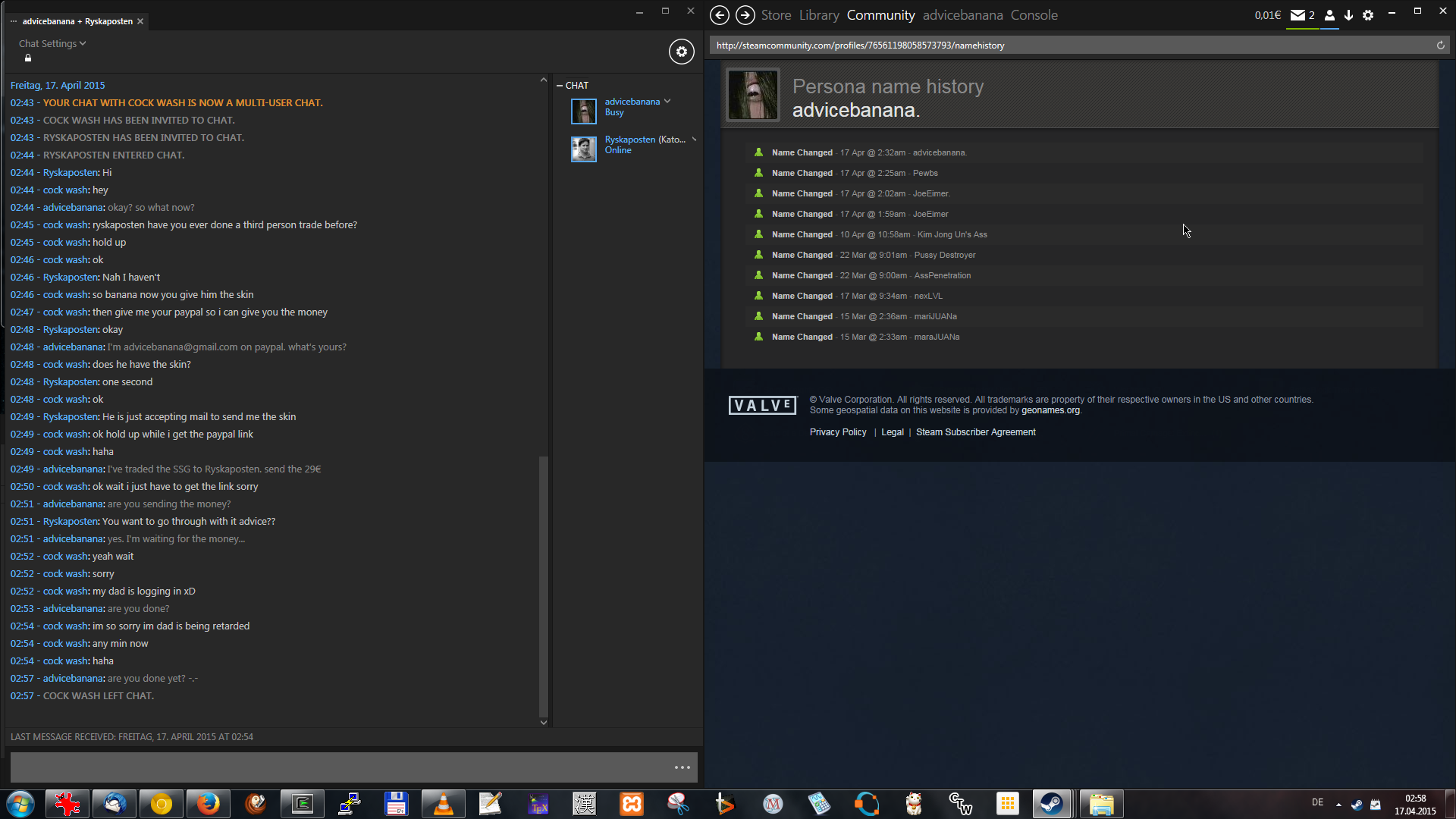Expand the Chat Settings dropdown
The height and width of the screenshot is (819, 1456).
point(52,44)
